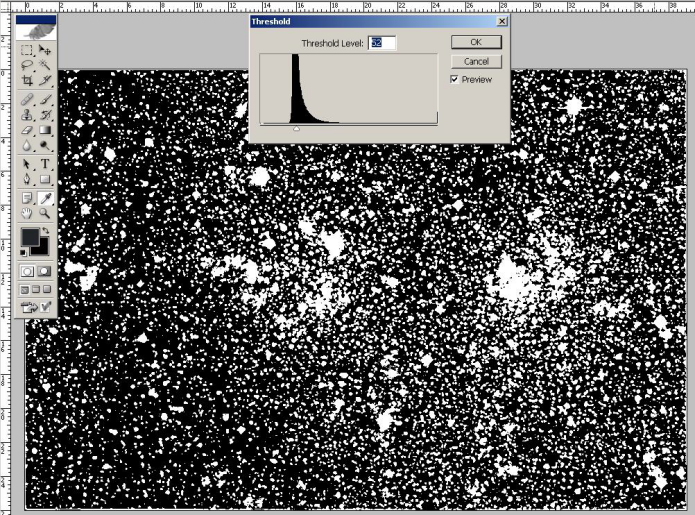Reset to default black and white colors
Viewport: 695px width, 515px height.
point(23,253)
